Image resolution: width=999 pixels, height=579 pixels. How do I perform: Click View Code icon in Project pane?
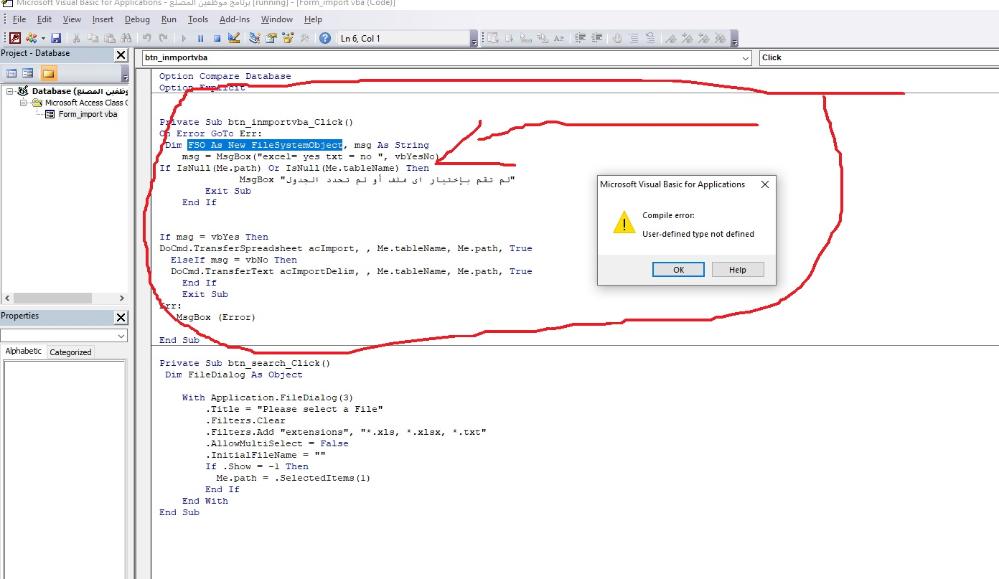12,74
